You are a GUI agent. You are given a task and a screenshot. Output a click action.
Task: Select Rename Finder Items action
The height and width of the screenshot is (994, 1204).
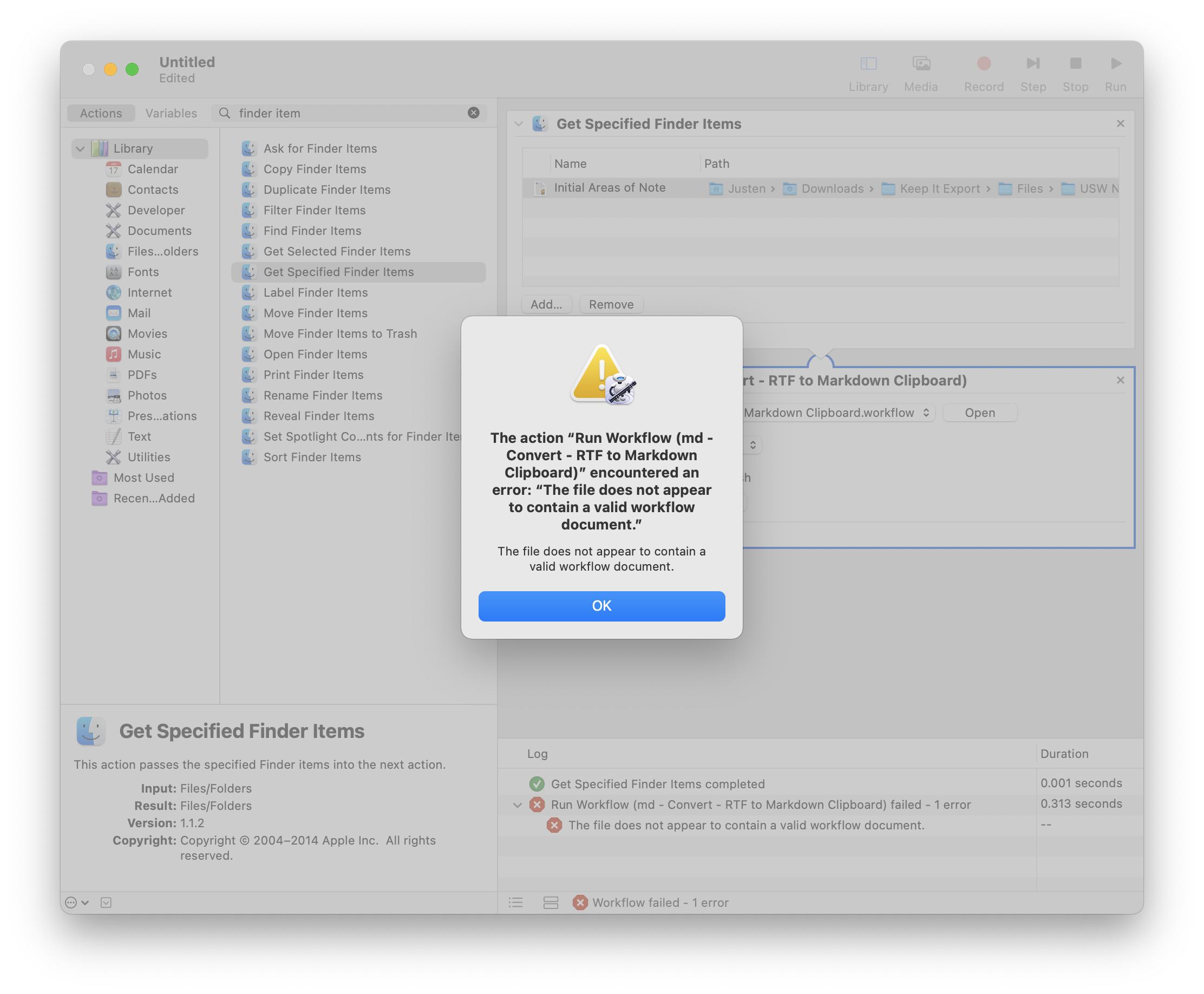click(x=323, y=396)
